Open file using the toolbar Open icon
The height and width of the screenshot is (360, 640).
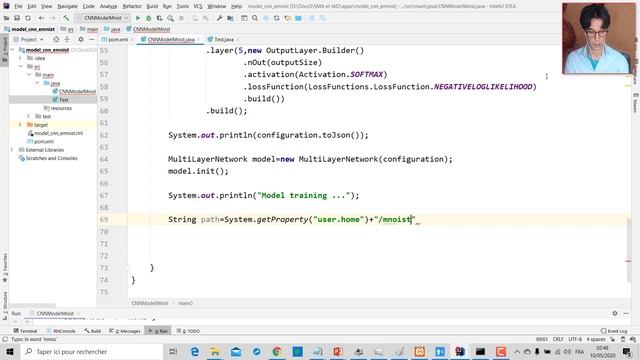(6, 18)
